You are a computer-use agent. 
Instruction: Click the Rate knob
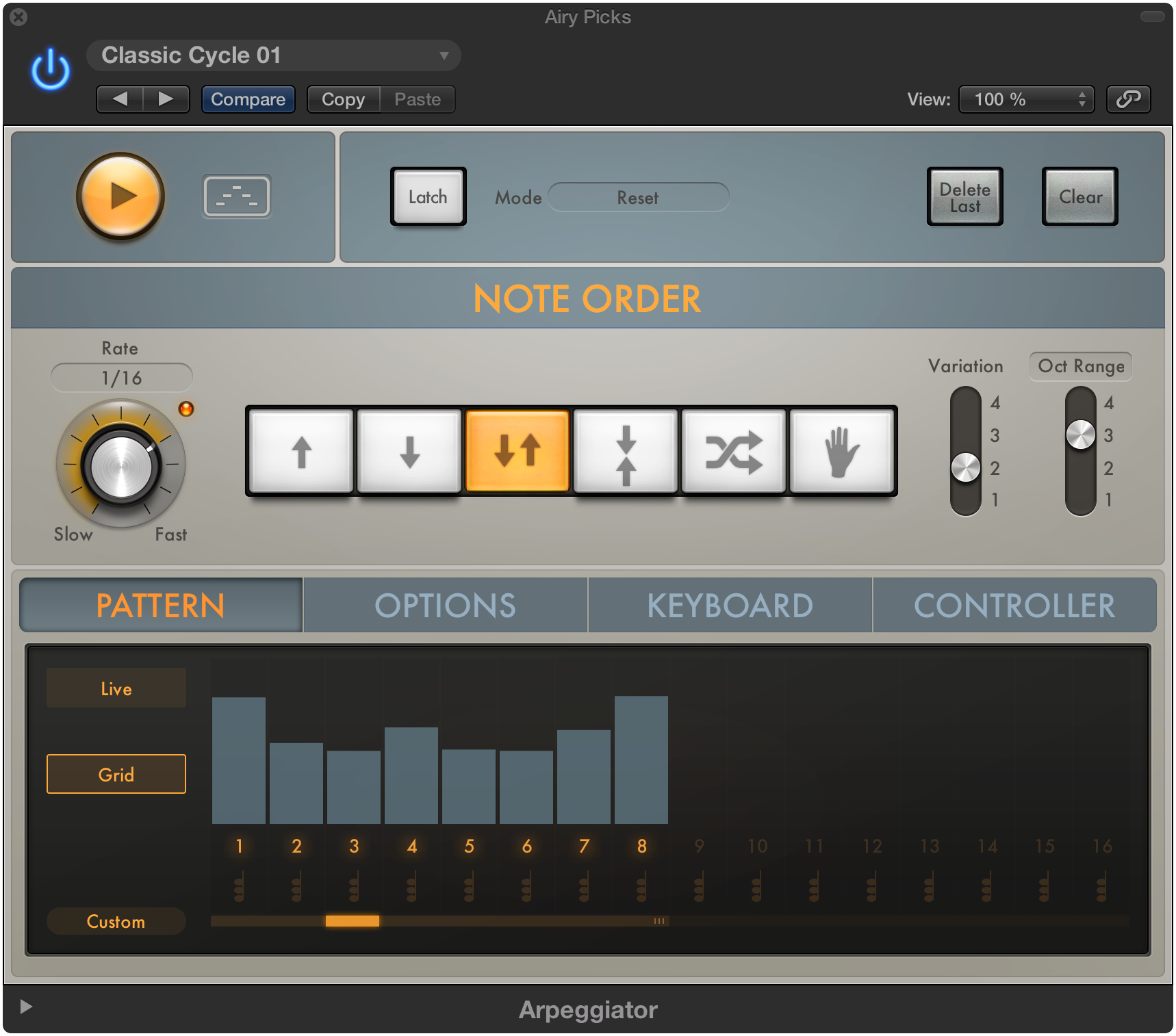pos(121,465)
